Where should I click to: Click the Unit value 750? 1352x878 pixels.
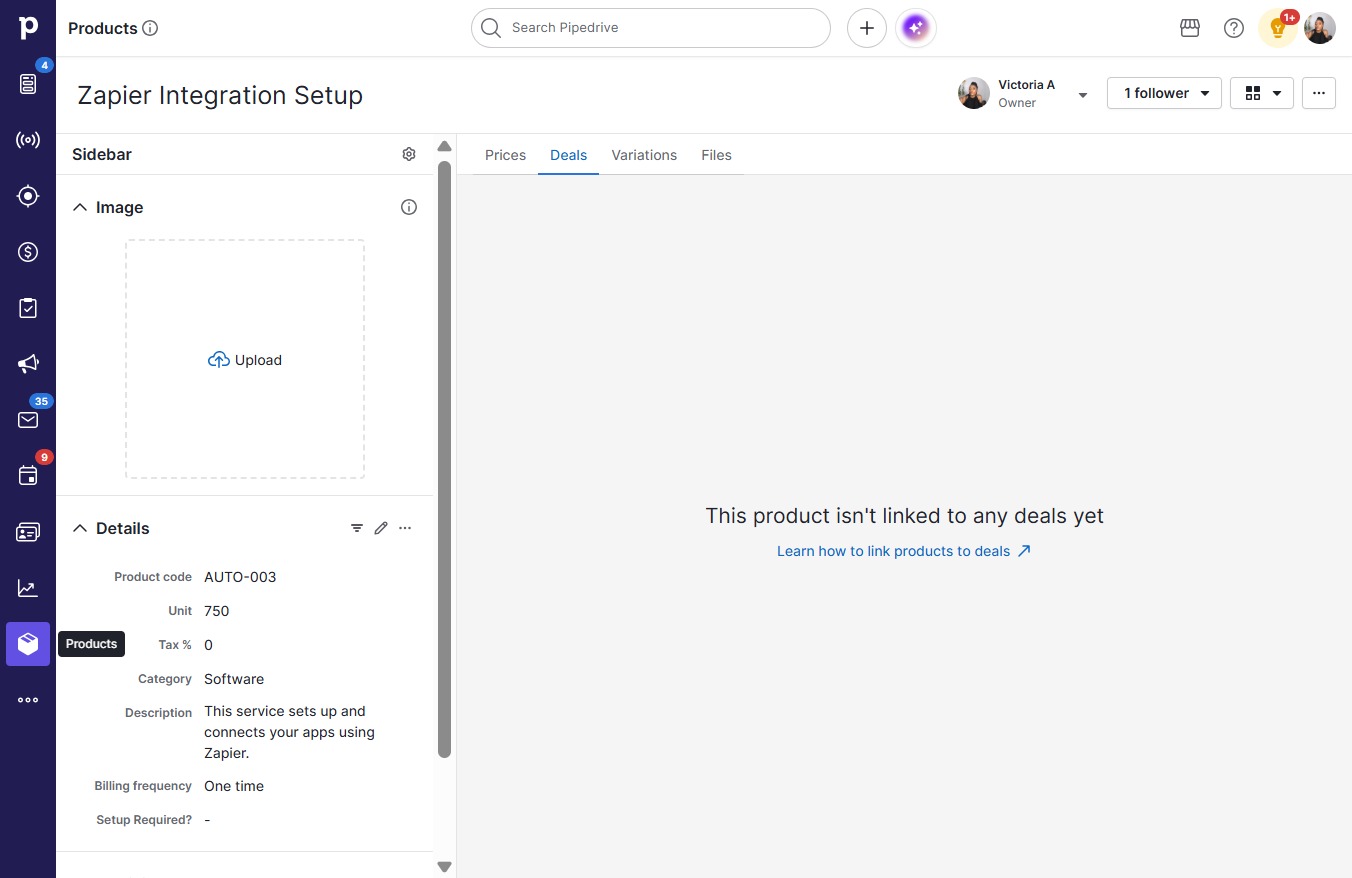(x=217, y=611)
